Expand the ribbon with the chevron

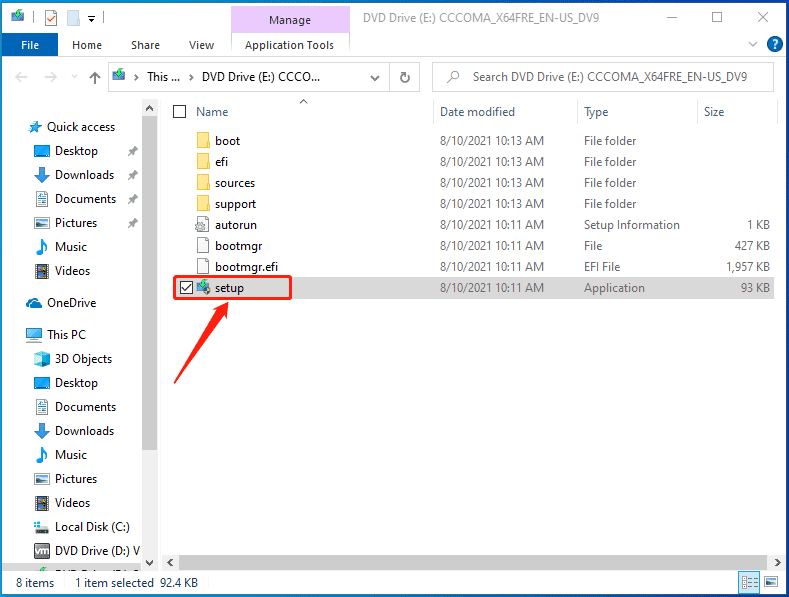[753, 44]
